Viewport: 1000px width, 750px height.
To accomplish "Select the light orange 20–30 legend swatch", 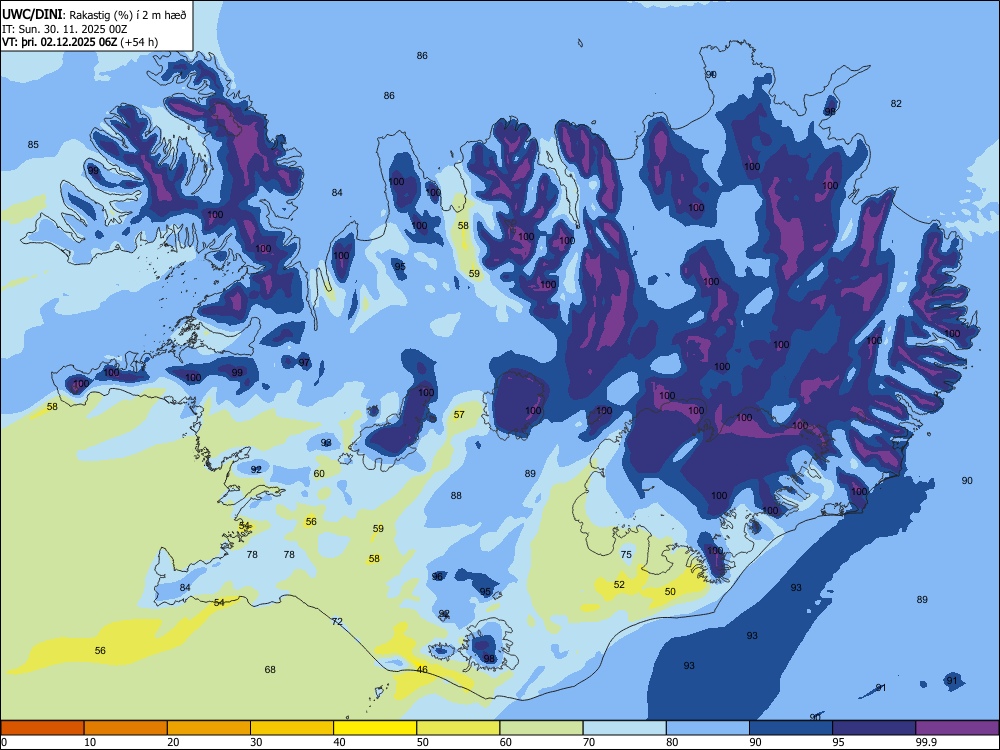I will (x=209, y=728).
